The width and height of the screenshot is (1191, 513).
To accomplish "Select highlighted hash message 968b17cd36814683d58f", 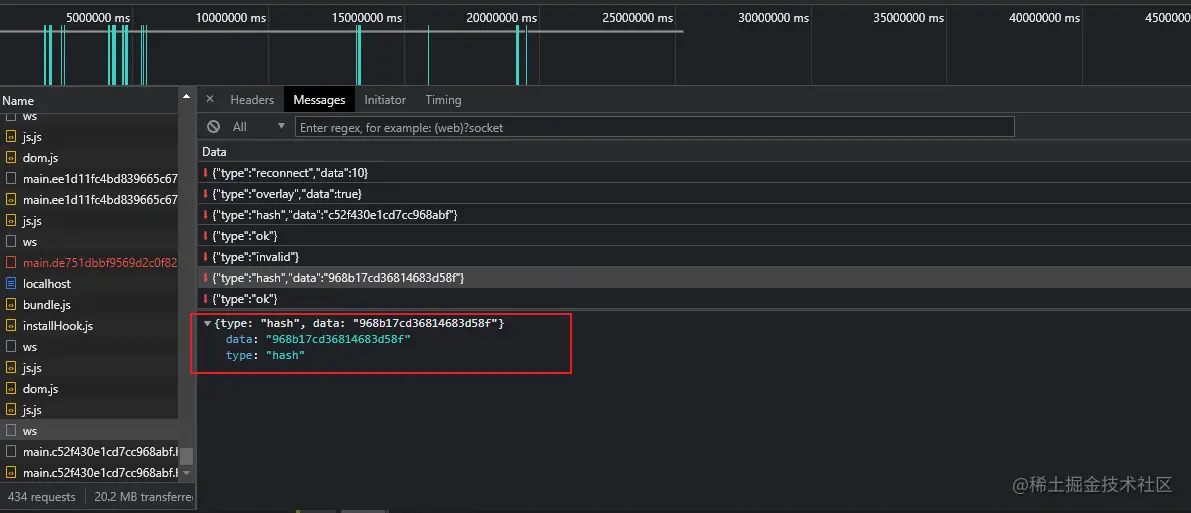I will point(694,278).
